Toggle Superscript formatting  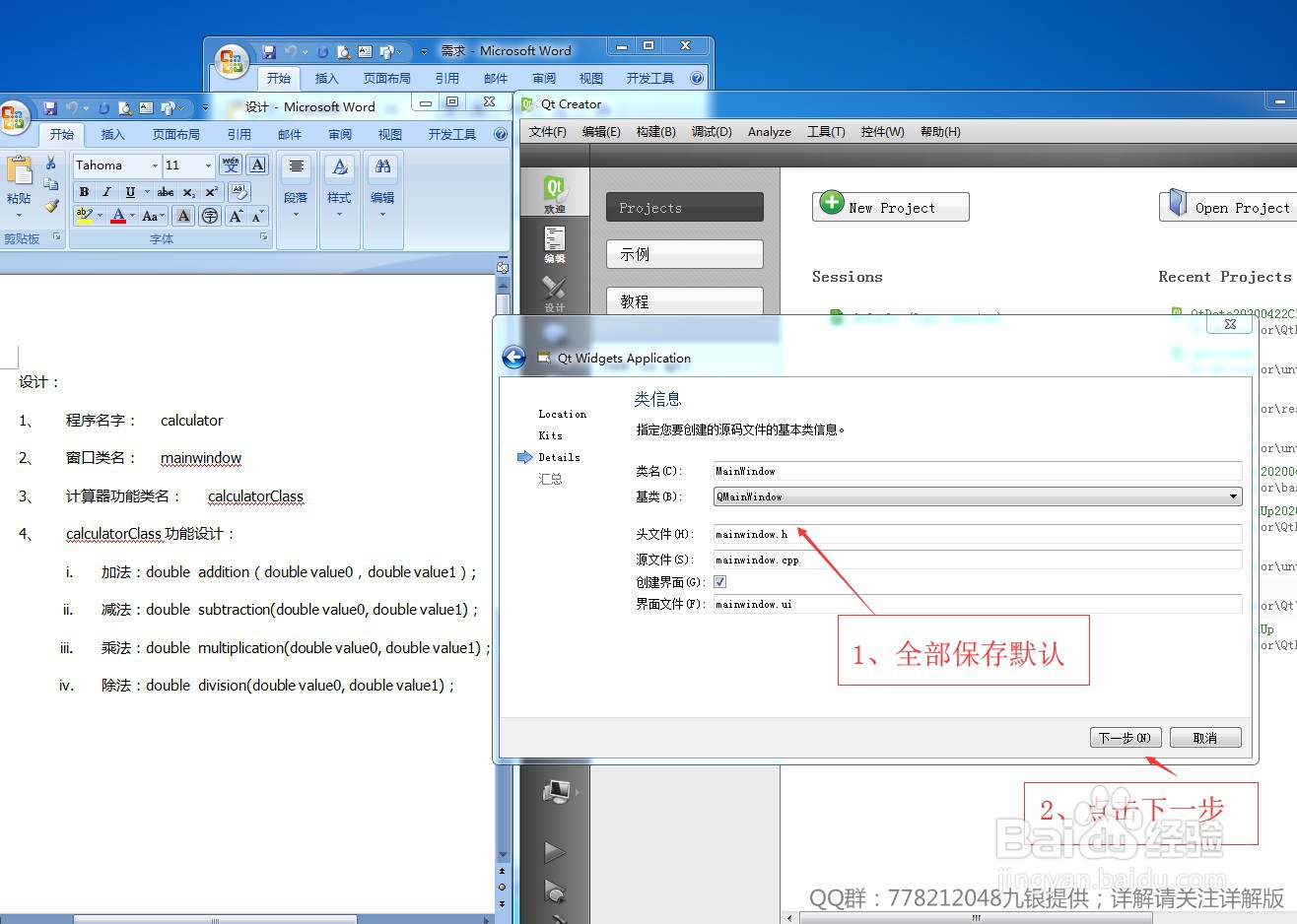[x=211, y=192]
